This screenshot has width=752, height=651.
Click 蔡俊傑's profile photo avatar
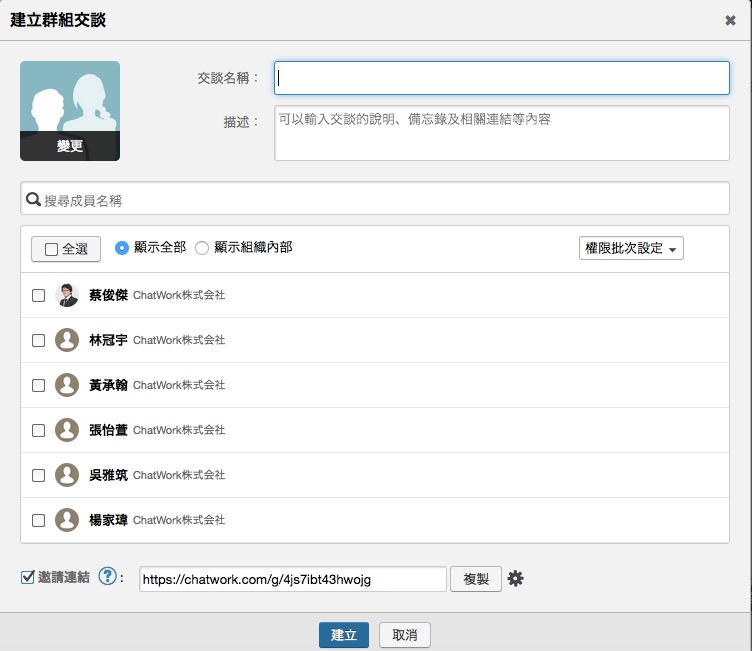(x=67, y=295)
